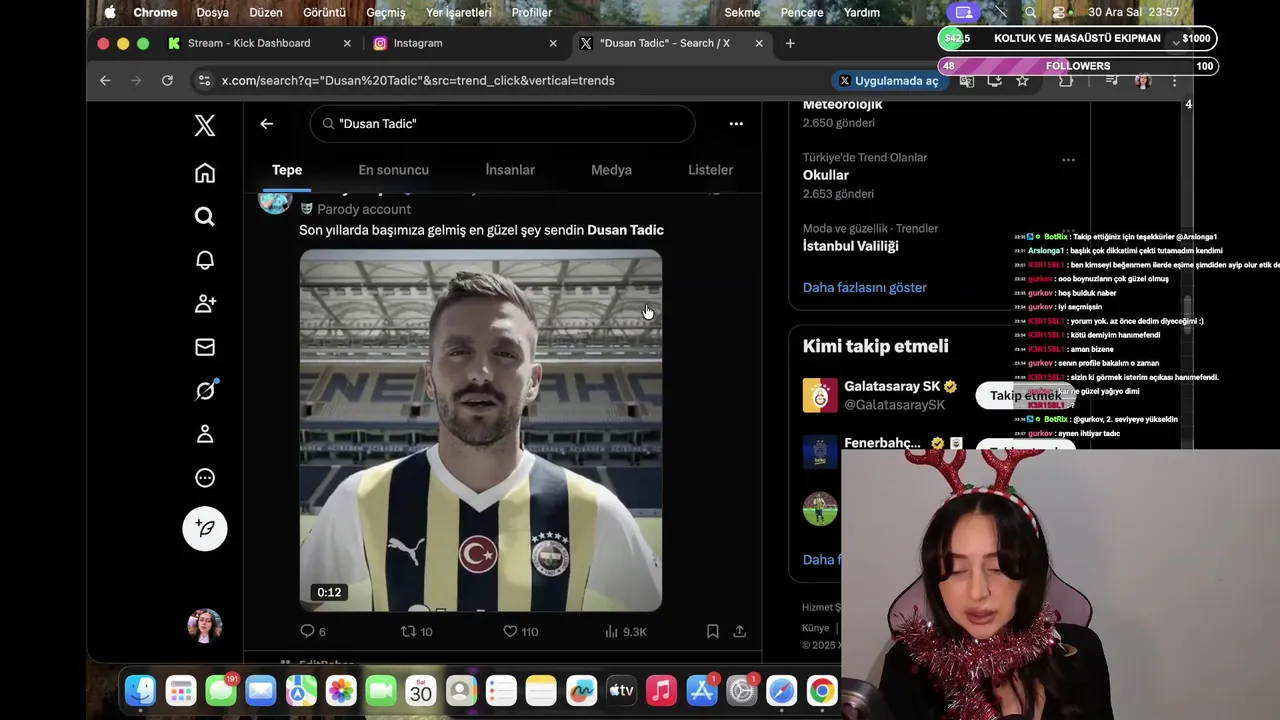
Task: Switch to the Medya tab
Action: click(611, 170)
